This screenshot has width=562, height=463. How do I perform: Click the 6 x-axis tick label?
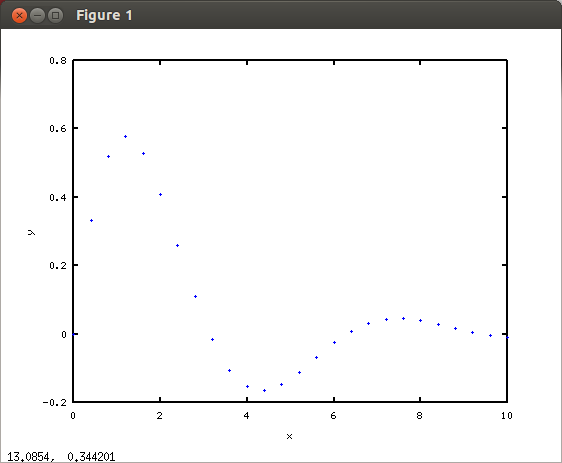[x=333, y=416]
